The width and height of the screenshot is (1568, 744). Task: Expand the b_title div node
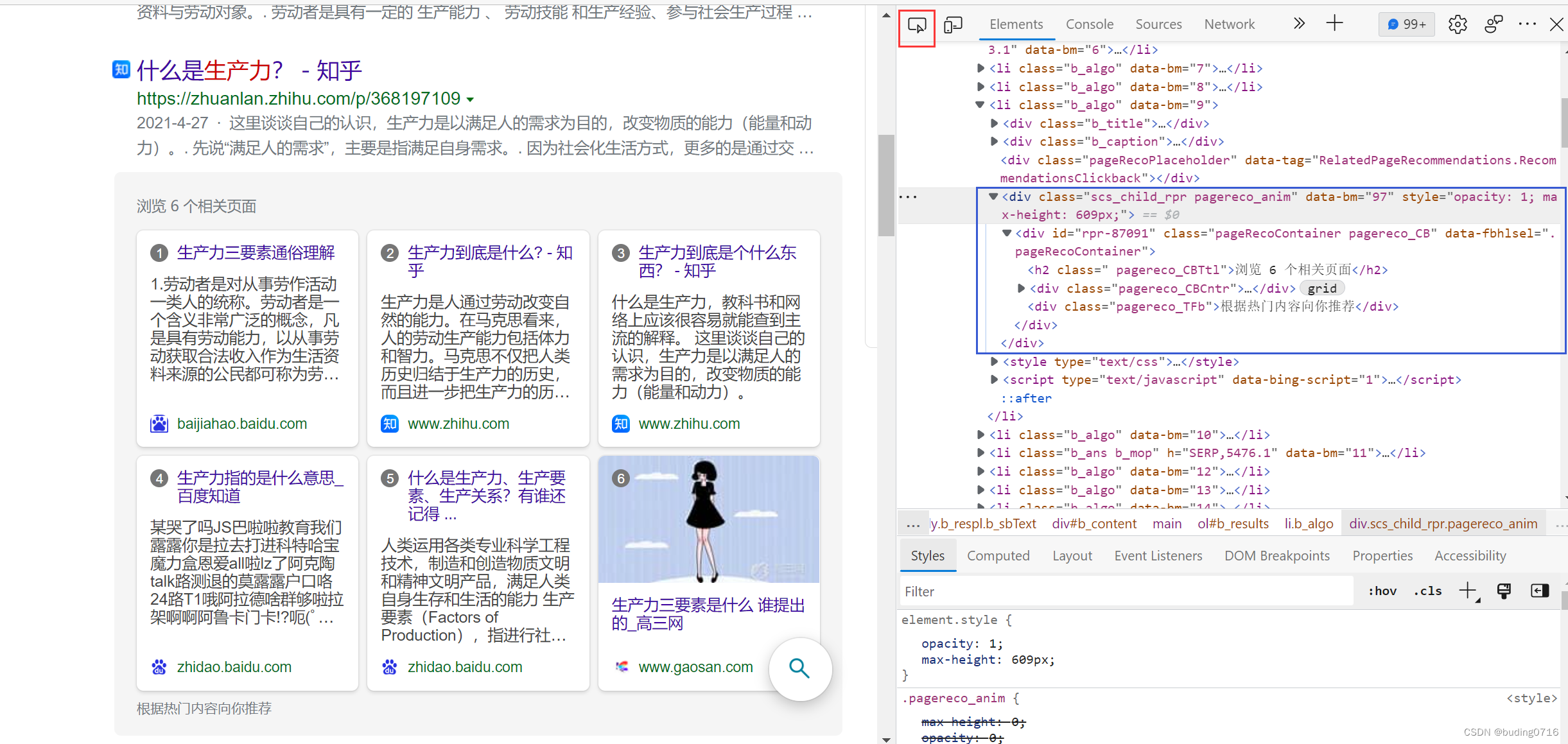995,123
